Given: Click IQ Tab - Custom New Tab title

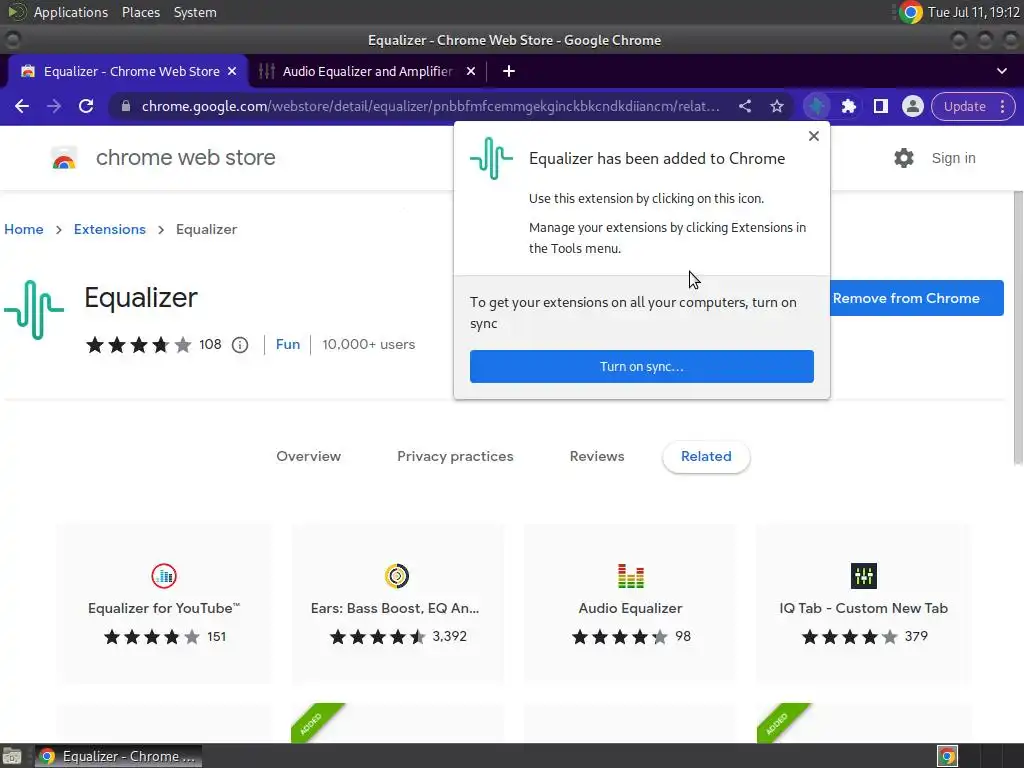Looking at the screenshot, I should click(x=863, y=609).
